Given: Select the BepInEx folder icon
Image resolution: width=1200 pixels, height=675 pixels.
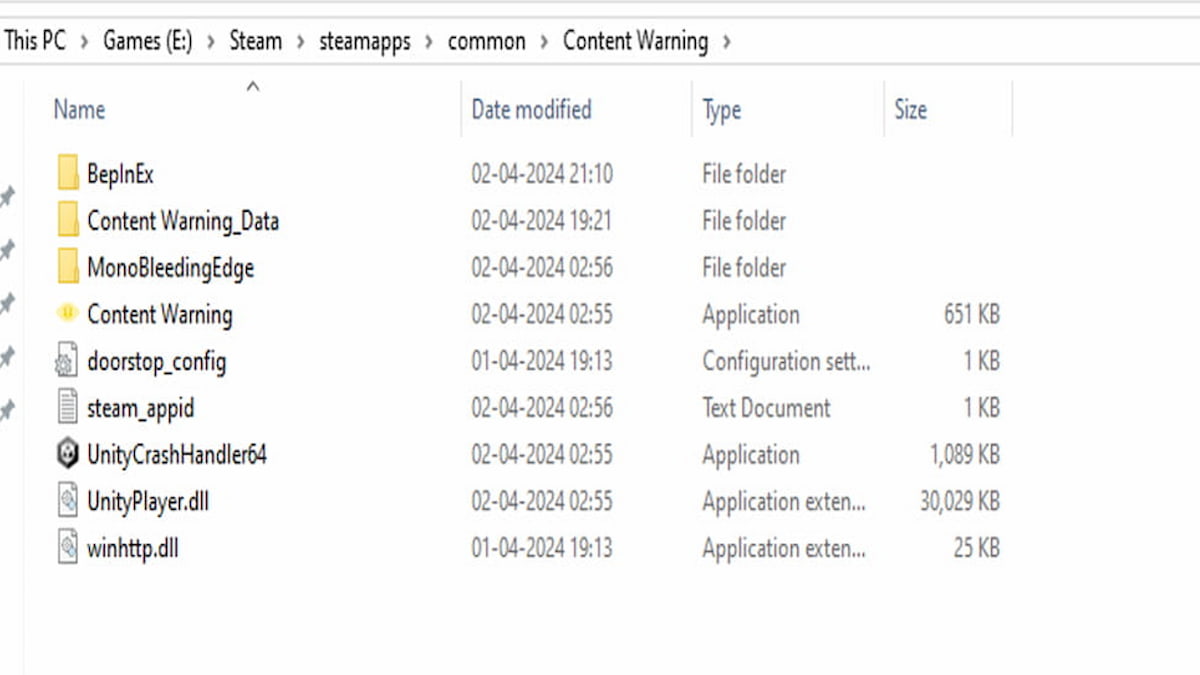Looking at the screenshot, I should tap(67, 174).
